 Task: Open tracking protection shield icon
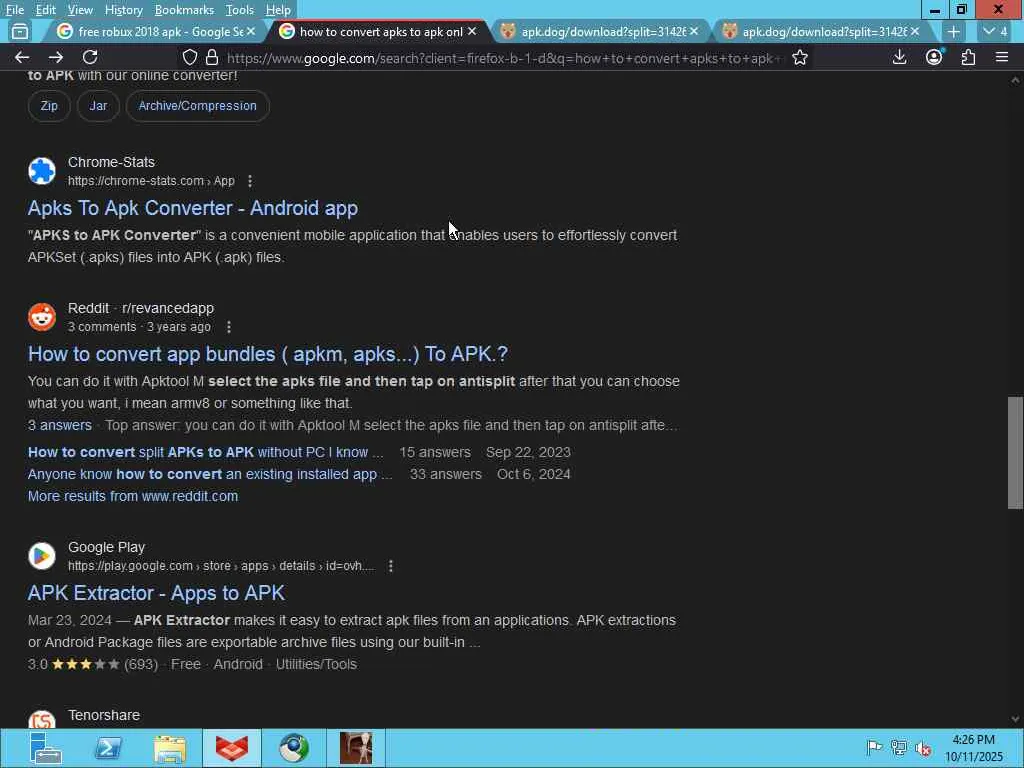pyautogui.click(x=189, y=57)
